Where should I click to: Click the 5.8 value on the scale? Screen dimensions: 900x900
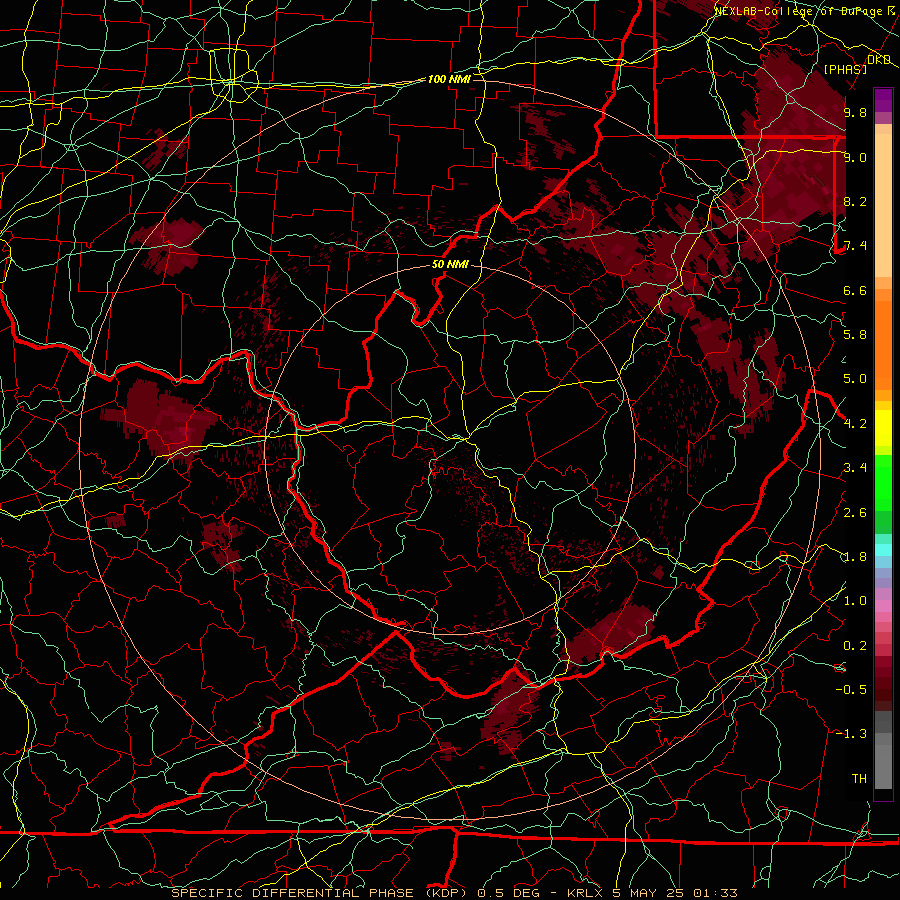(x=855, y=335)
